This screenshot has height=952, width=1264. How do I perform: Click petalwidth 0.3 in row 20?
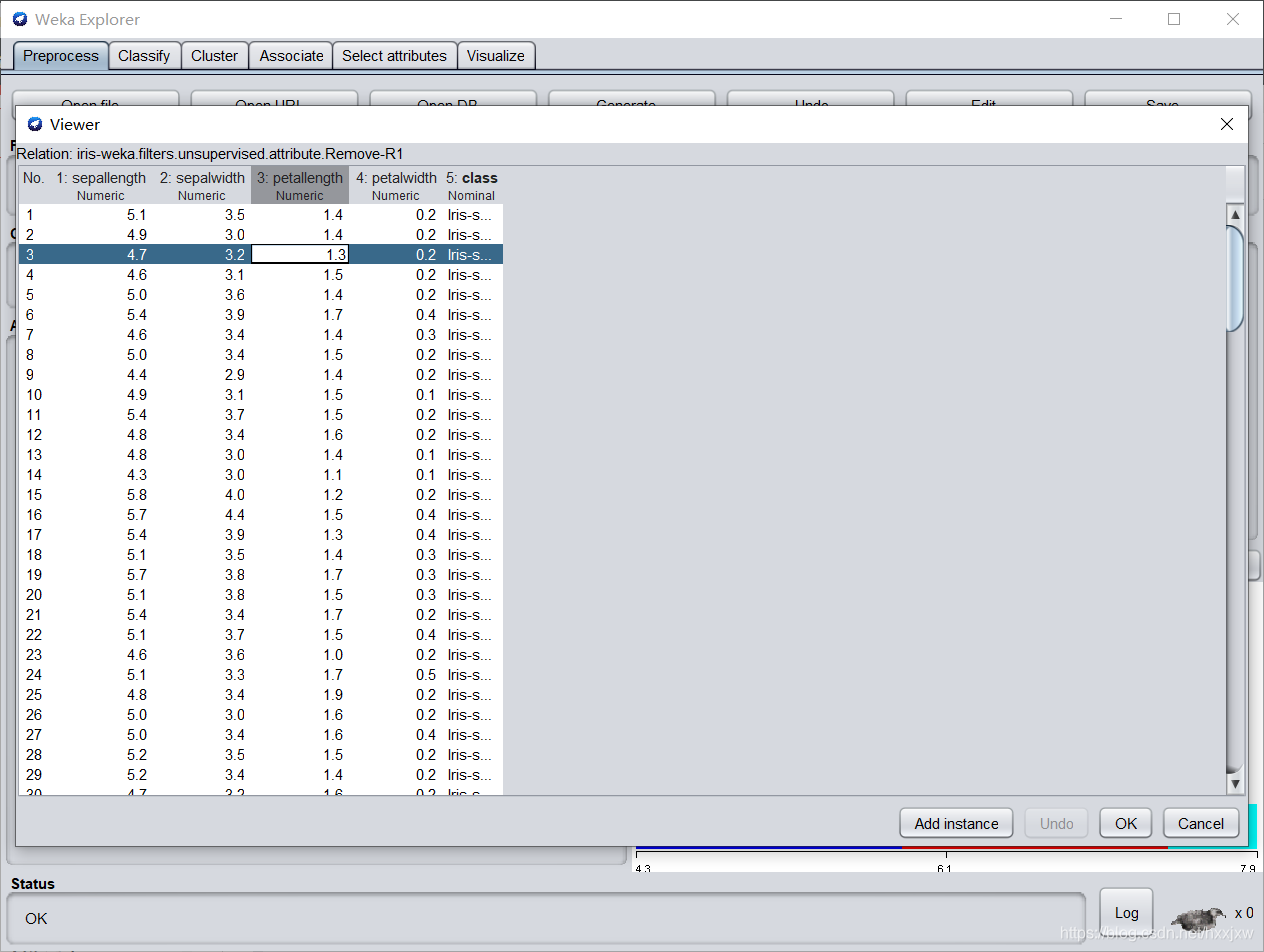pyautogui.click(x=396, y=595)
